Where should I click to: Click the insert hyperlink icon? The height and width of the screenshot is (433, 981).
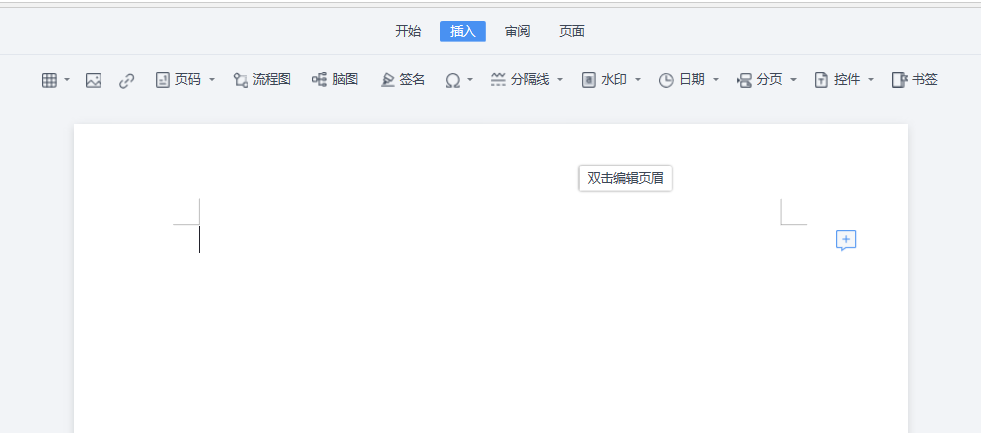126,80
